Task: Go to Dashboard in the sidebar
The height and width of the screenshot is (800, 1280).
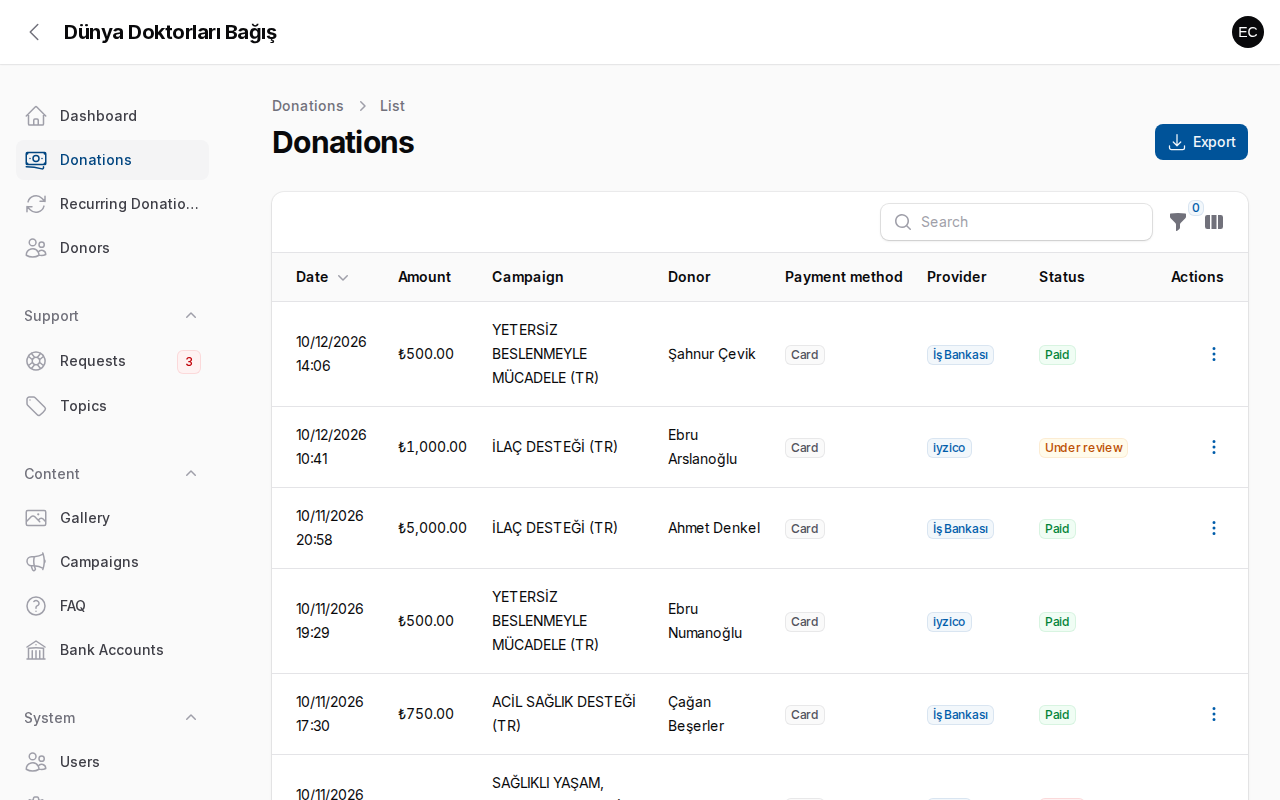Action: (x=112, y=116)
